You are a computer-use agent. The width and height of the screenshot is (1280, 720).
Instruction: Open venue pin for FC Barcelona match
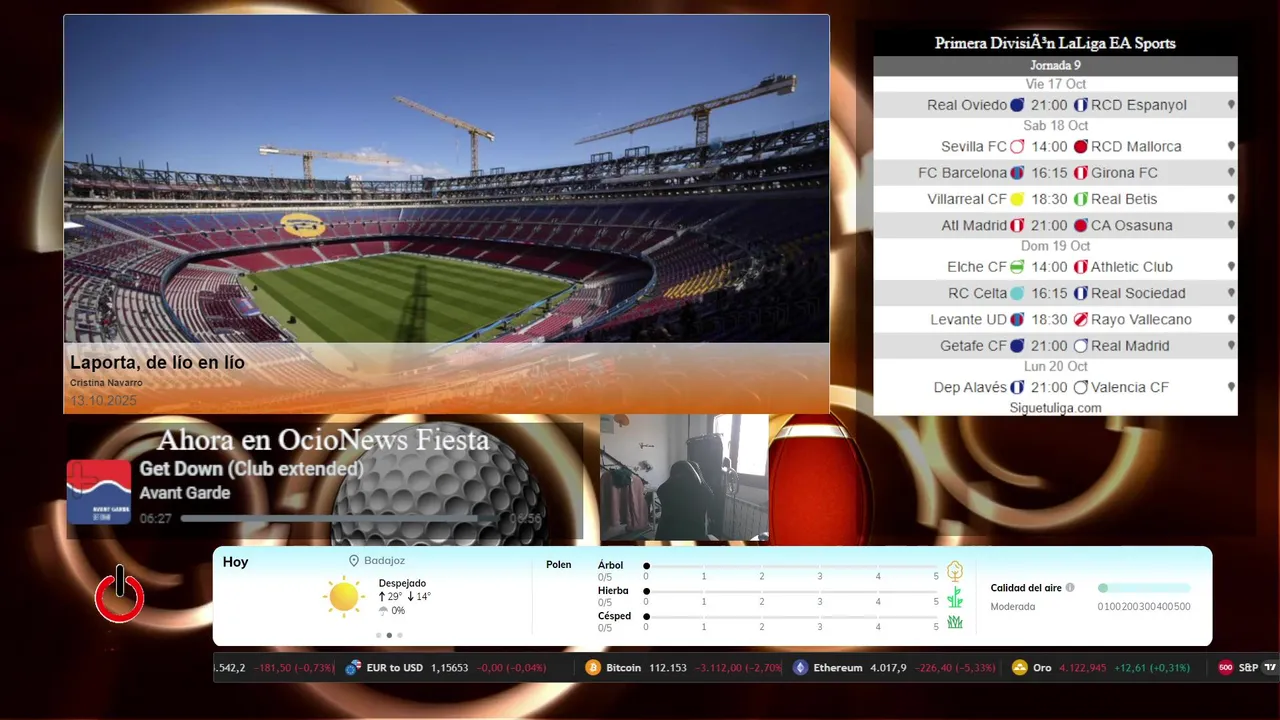[x=1231, y=173]
